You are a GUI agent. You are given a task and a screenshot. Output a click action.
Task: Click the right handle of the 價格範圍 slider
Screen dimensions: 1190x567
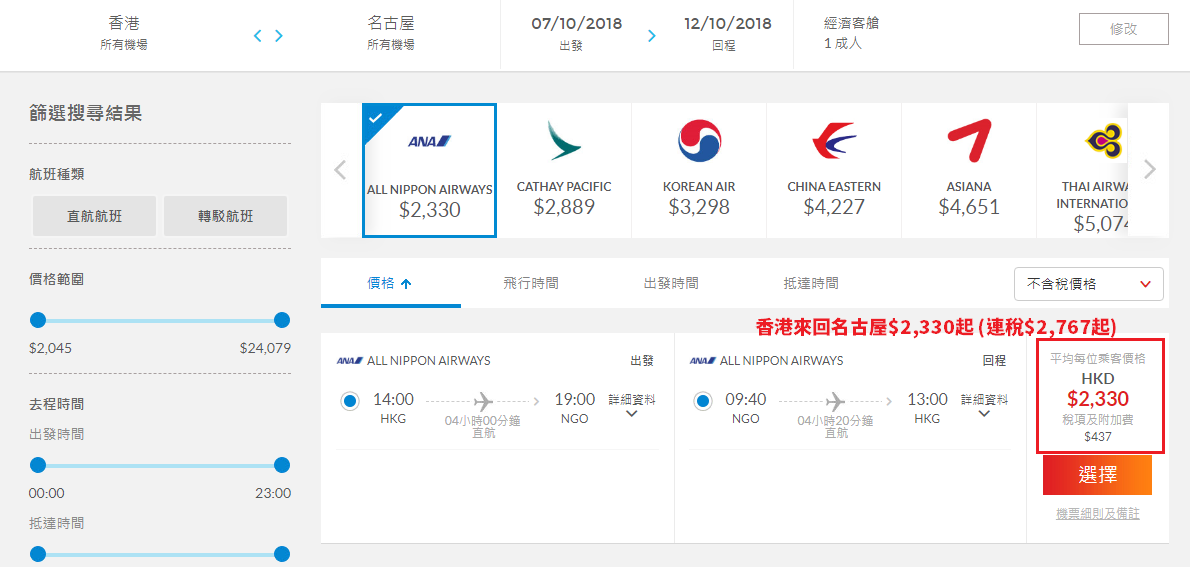coord(282,320)
